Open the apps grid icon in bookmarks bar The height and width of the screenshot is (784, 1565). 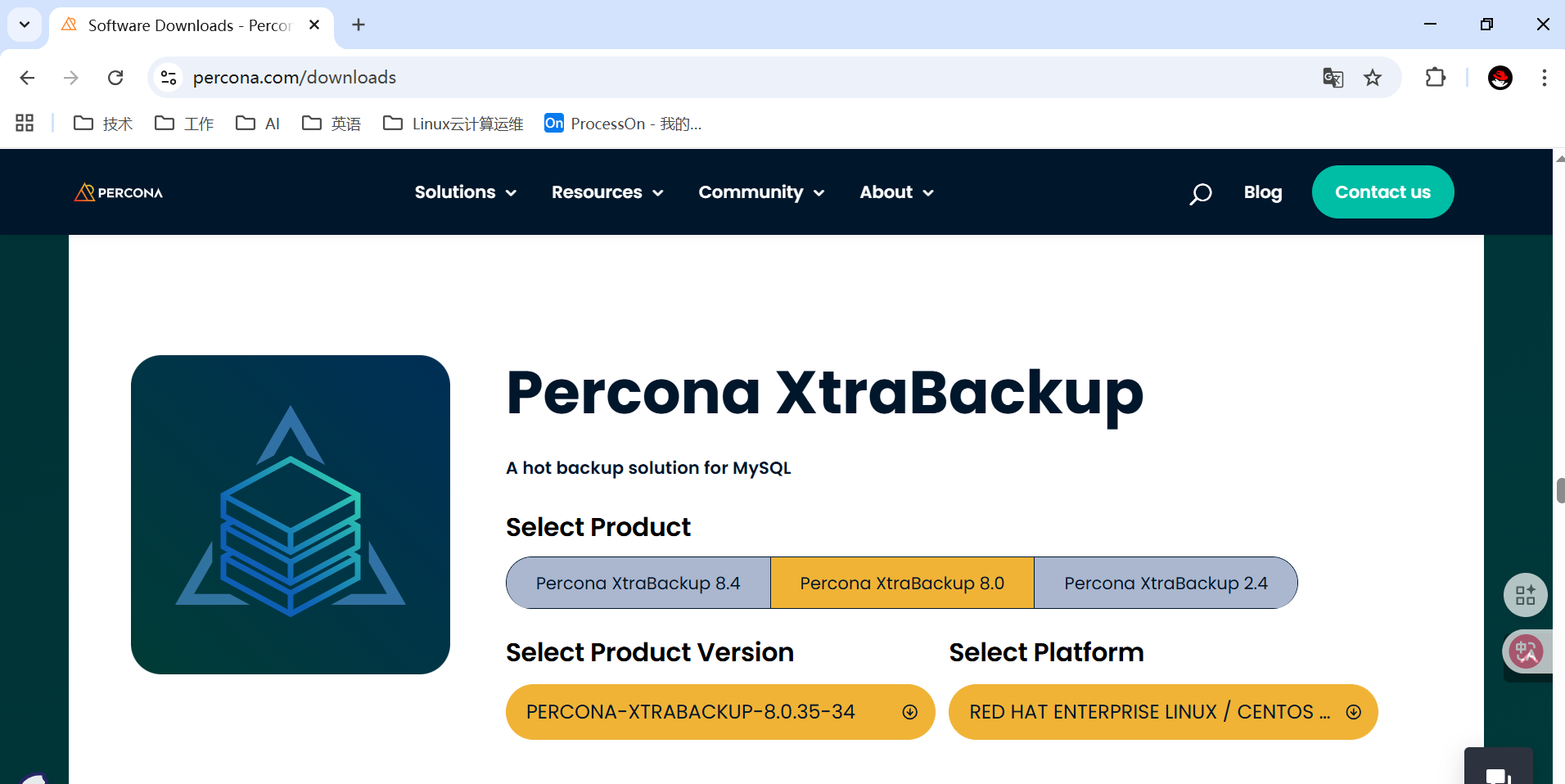pyautogui.click(x=25, y=123)
